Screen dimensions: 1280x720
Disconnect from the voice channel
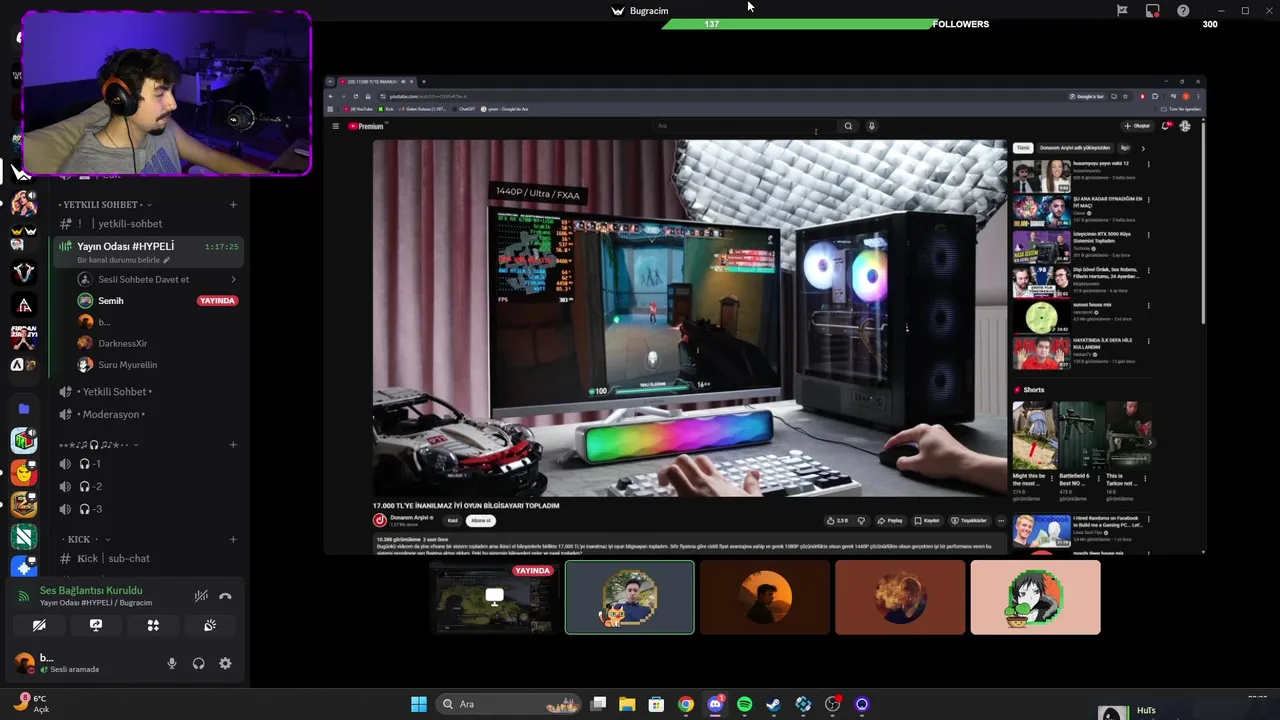(225, 596)
